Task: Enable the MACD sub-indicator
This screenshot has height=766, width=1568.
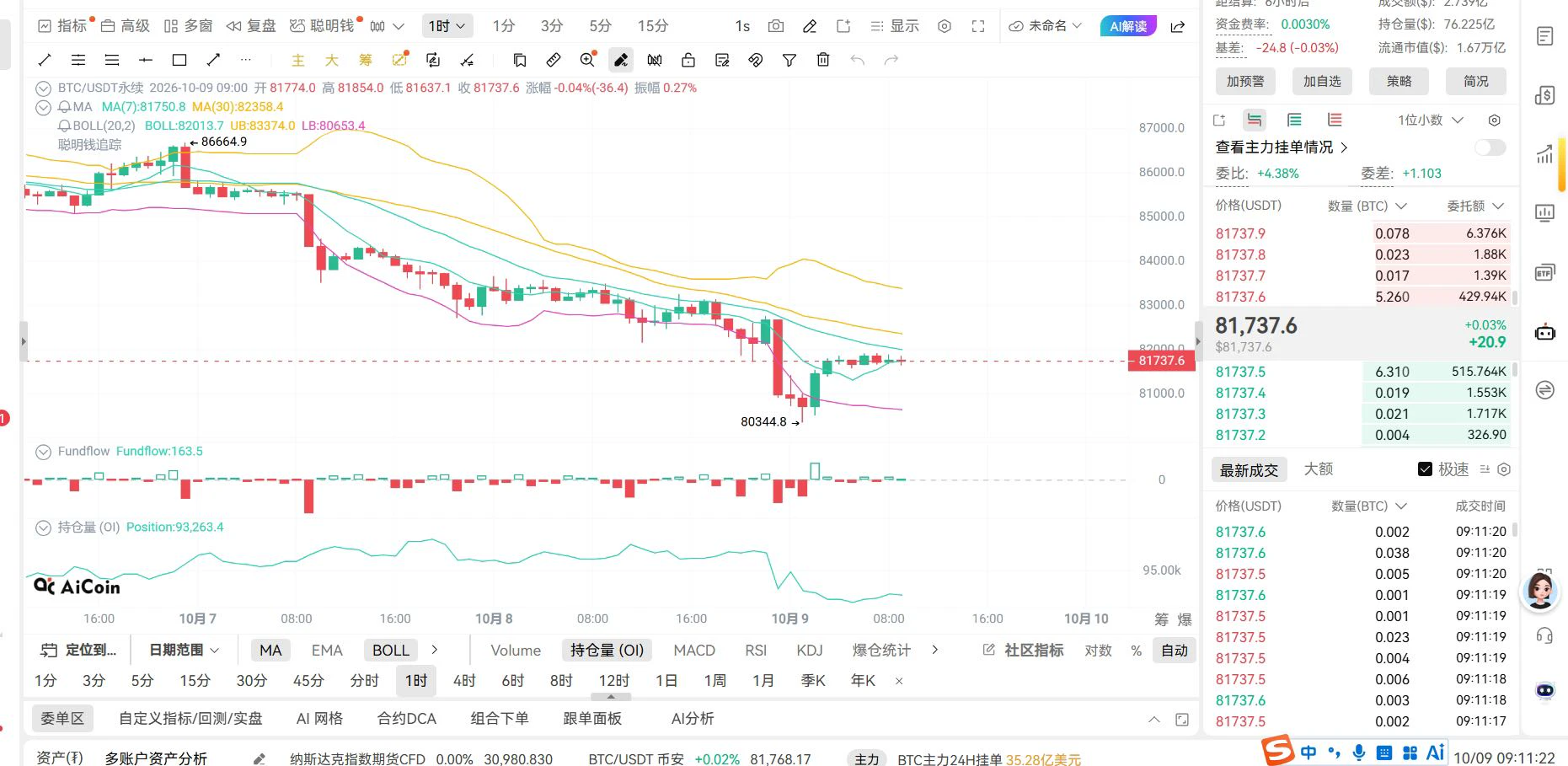Action: pos(694,650)
